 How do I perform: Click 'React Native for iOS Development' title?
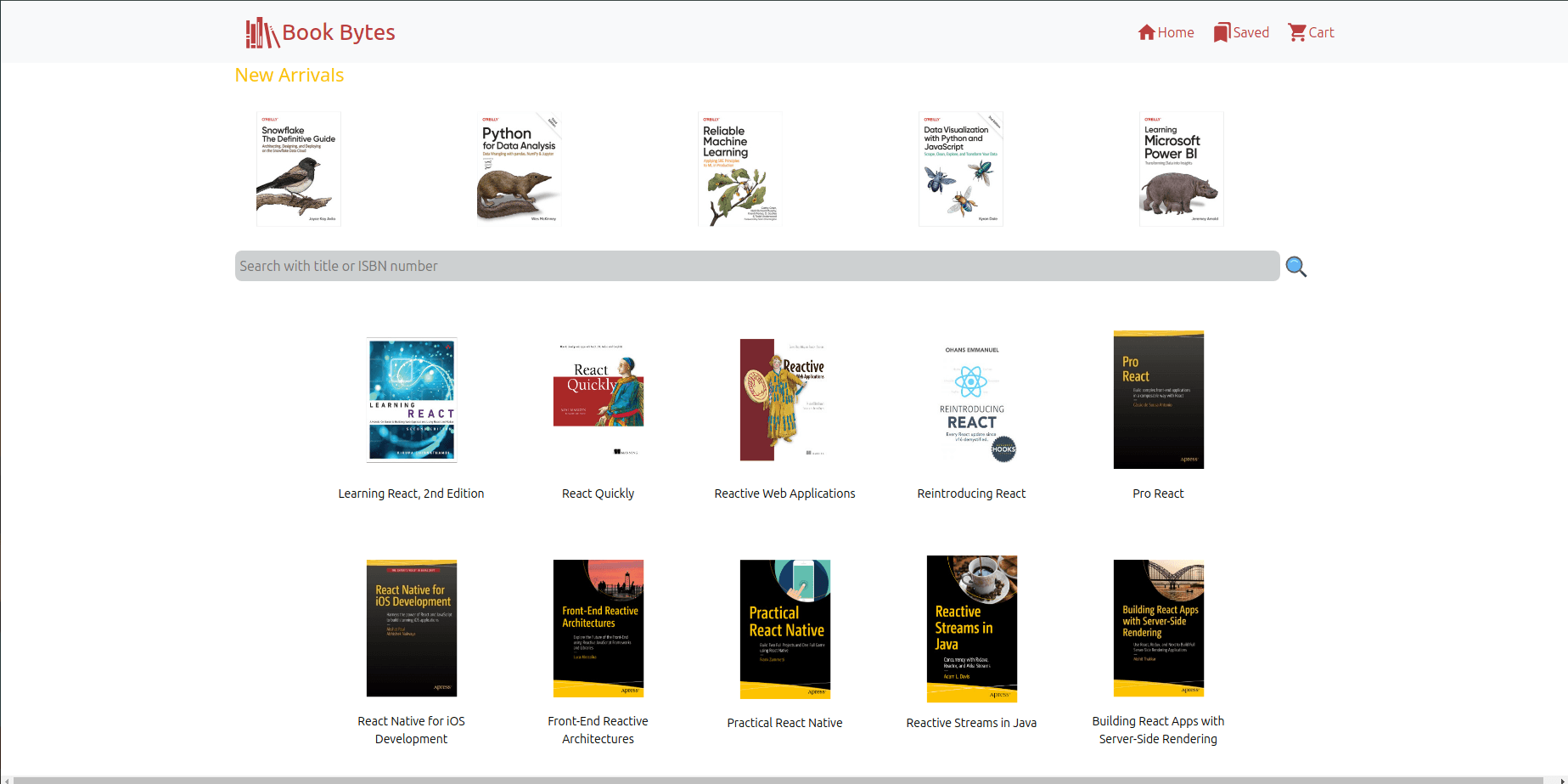[412, 730]
